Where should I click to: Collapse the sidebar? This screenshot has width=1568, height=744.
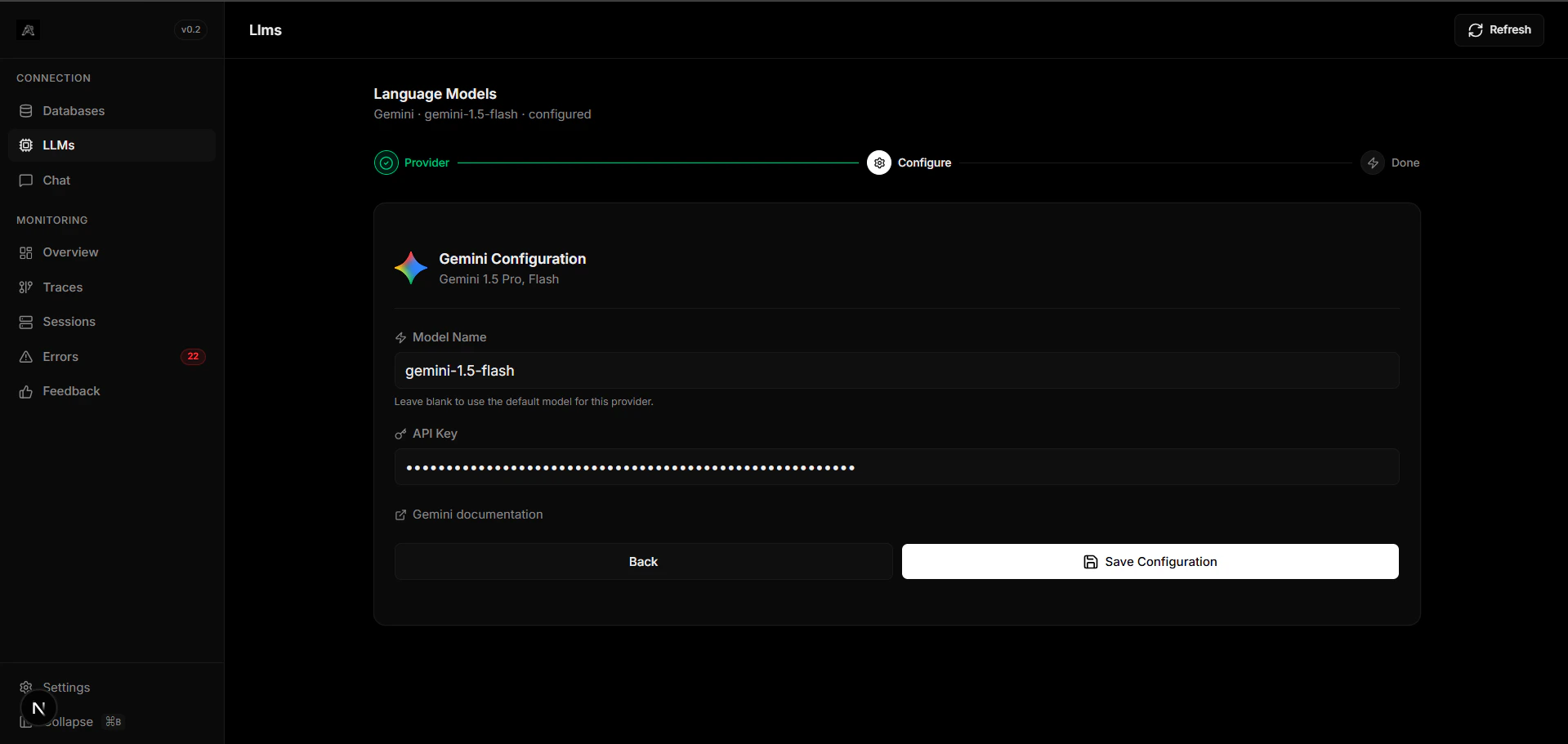click(112, 722)
